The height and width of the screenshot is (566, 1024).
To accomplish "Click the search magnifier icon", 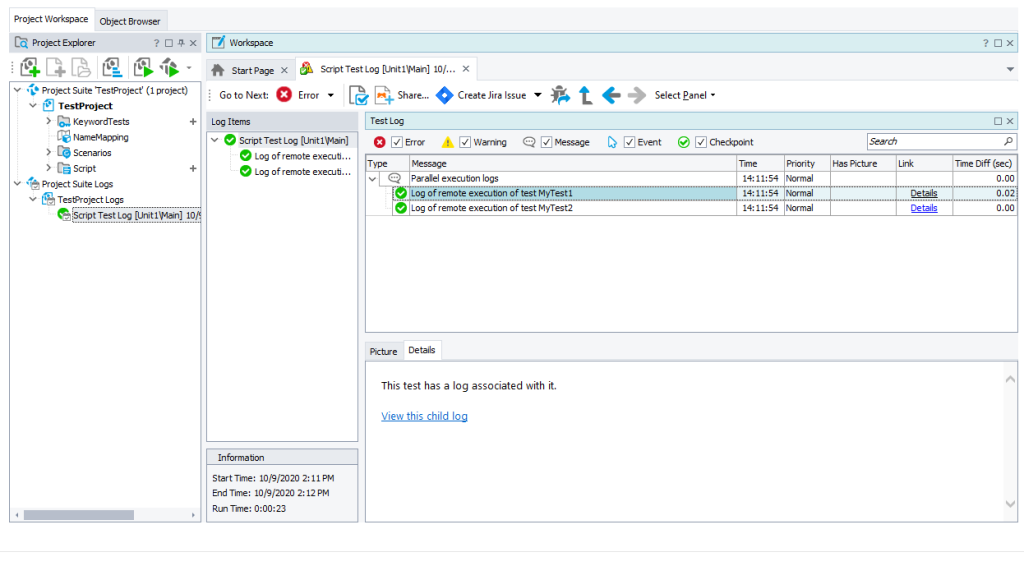I will coord(1008,141).
